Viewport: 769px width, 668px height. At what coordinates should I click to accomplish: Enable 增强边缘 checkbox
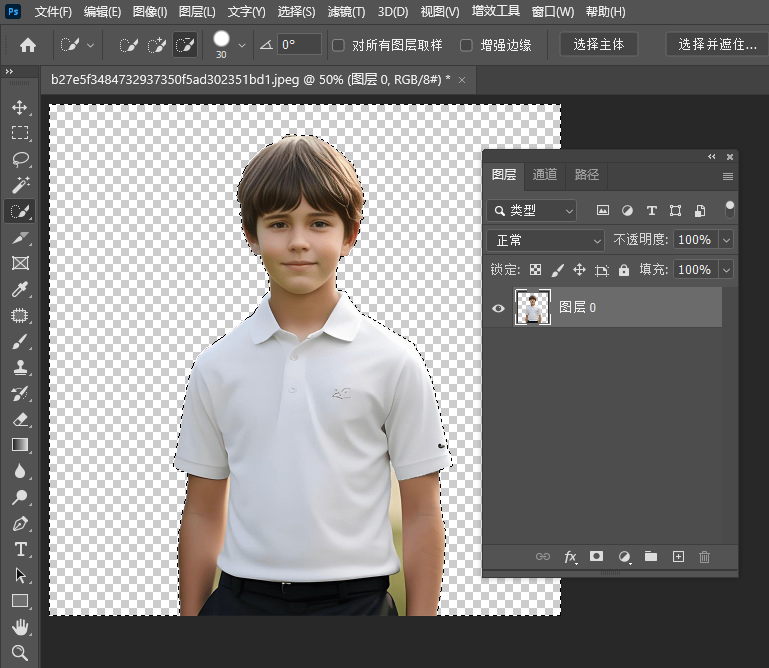click(466, 46)
